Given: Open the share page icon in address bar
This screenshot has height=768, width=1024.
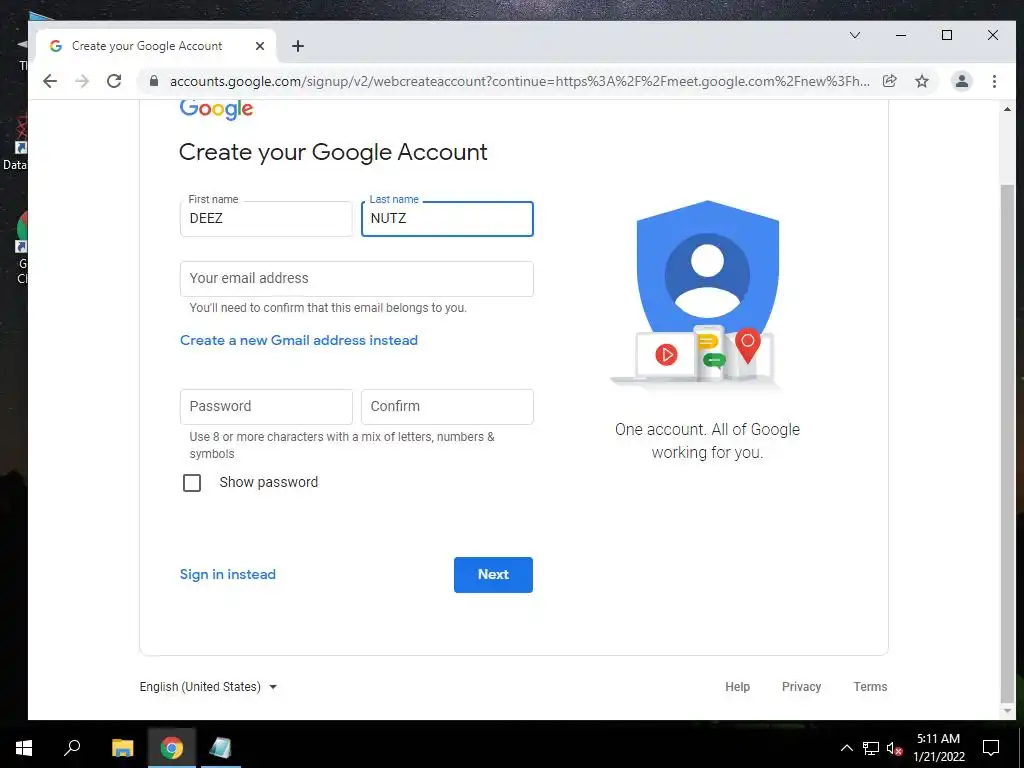Looking at the screenshot, I should tap(889, 81).
